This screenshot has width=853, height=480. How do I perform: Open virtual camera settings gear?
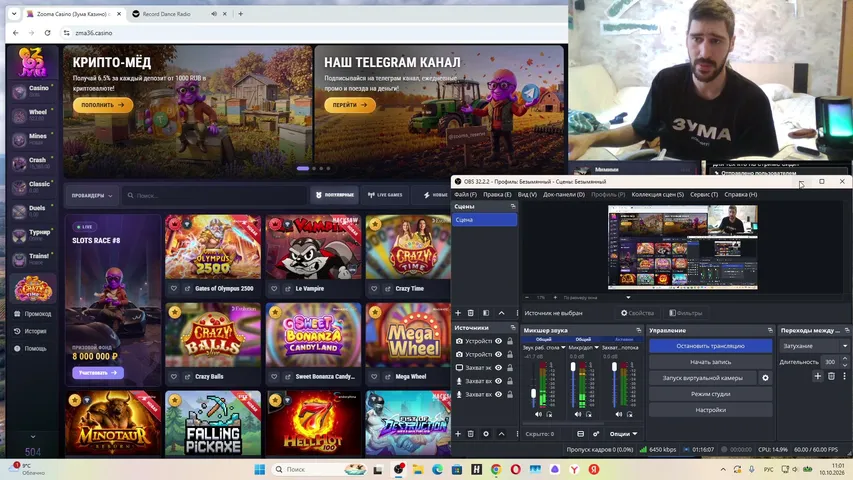click(x=765, y=378)
